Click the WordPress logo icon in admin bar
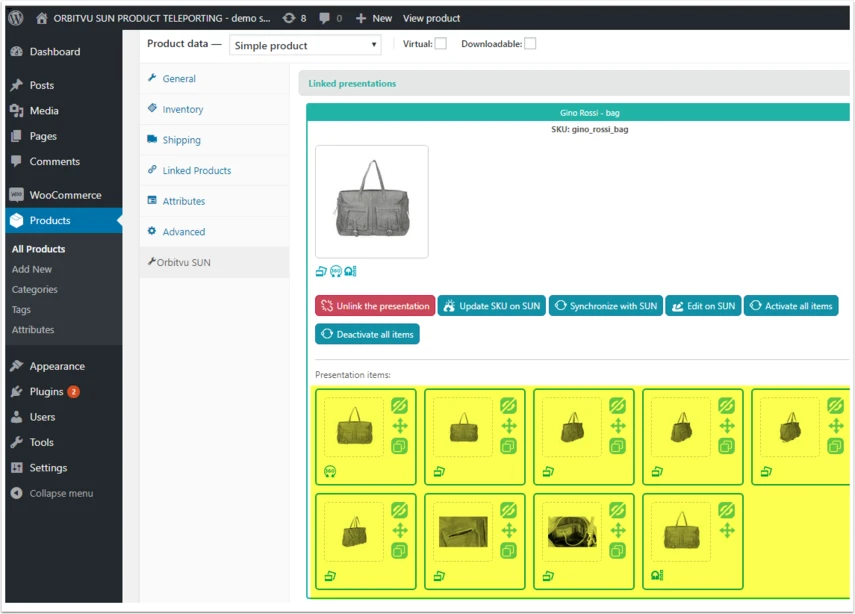The height and width of the screenshot is (614, 855). [16, 18]
